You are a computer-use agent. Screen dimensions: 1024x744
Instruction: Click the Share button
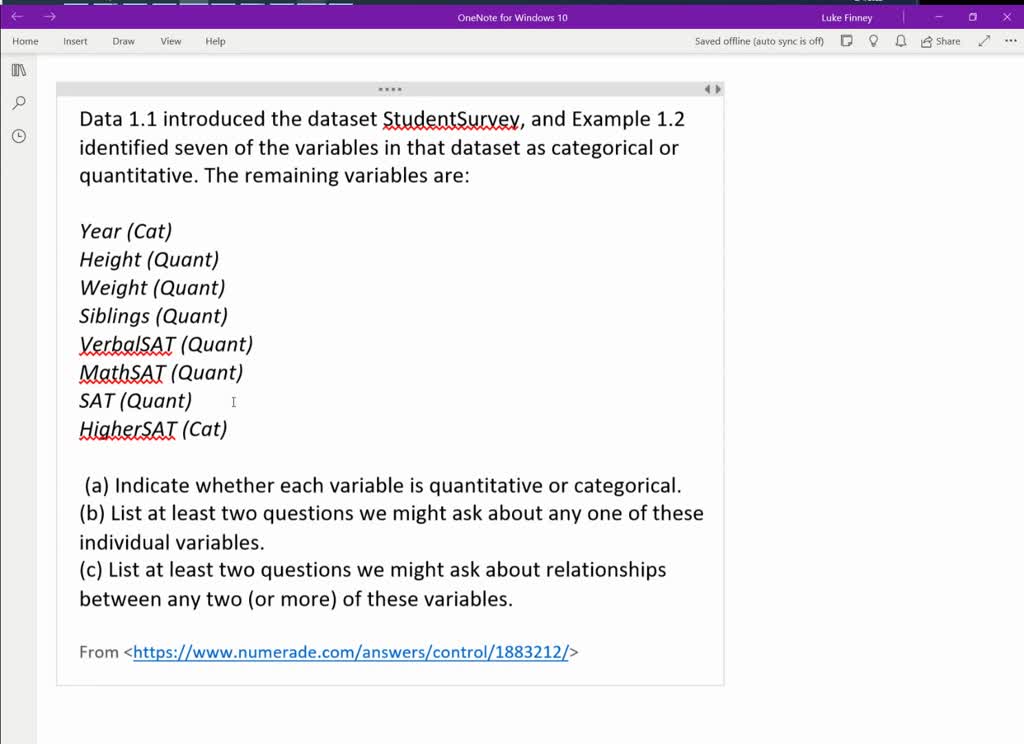click(x=940, y=41)
